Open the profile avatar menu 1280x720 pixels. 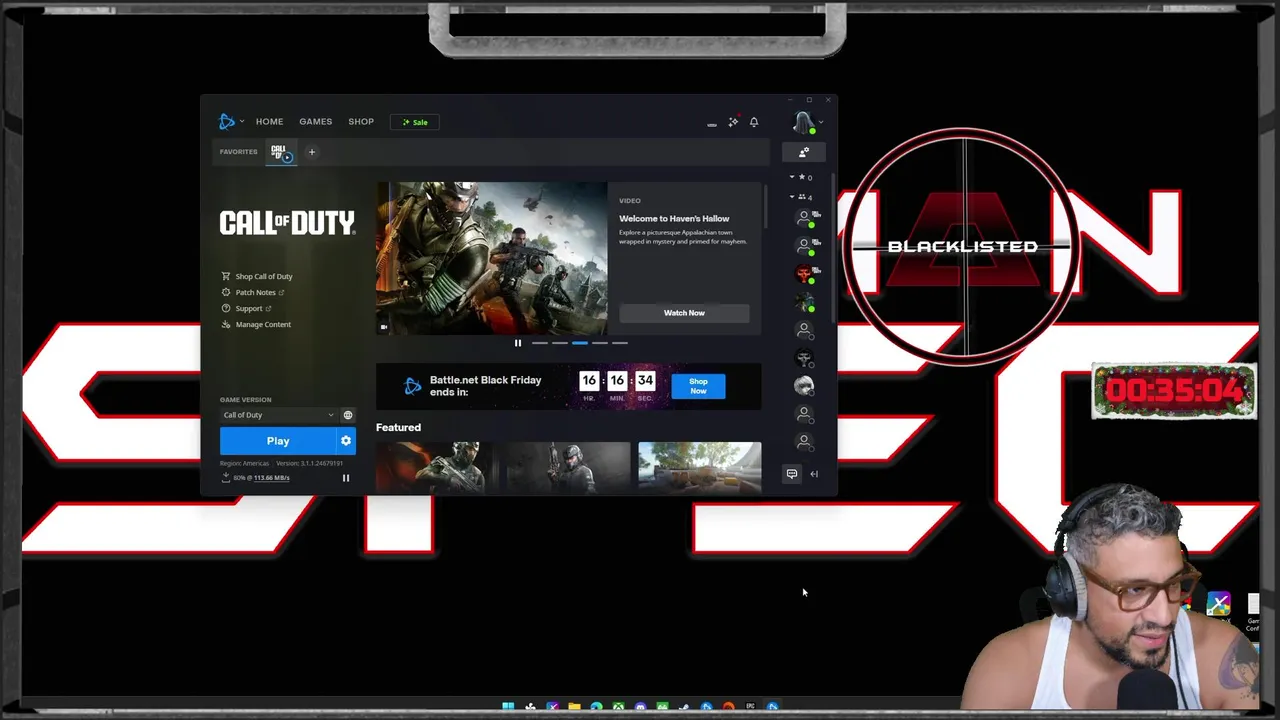tap(803, 123)
